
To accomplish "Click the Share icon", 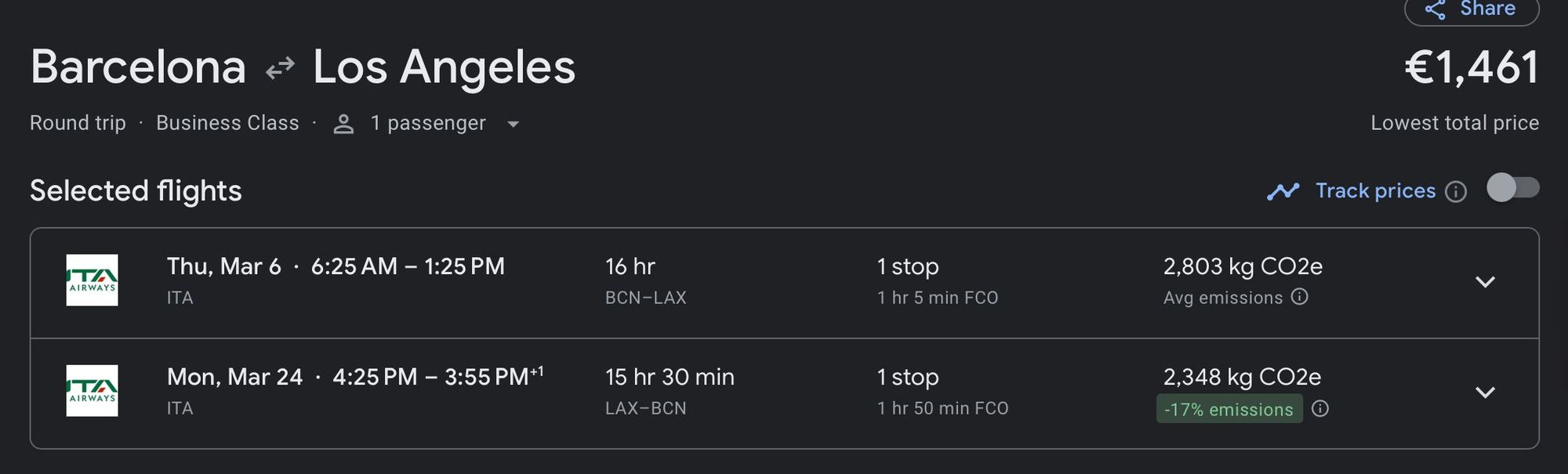I will pyautogui.click(x=1436, y=9).
